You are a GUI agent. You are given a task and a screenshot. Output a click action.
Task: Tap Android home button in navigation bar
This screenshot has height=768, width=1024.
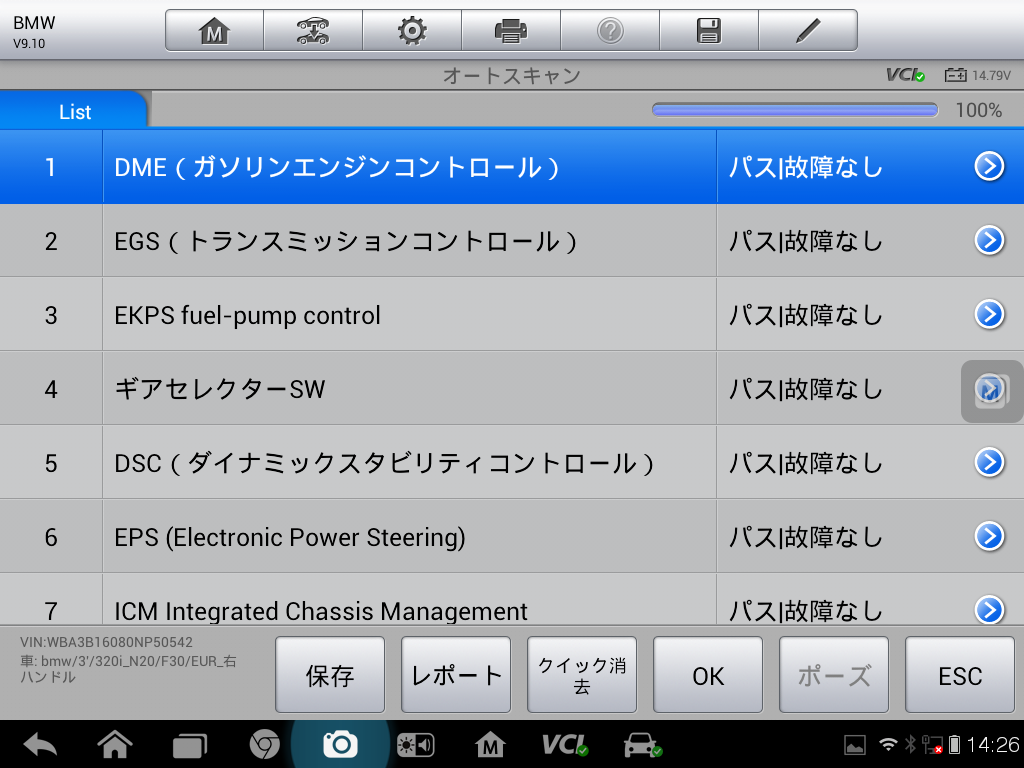[115, 744]
